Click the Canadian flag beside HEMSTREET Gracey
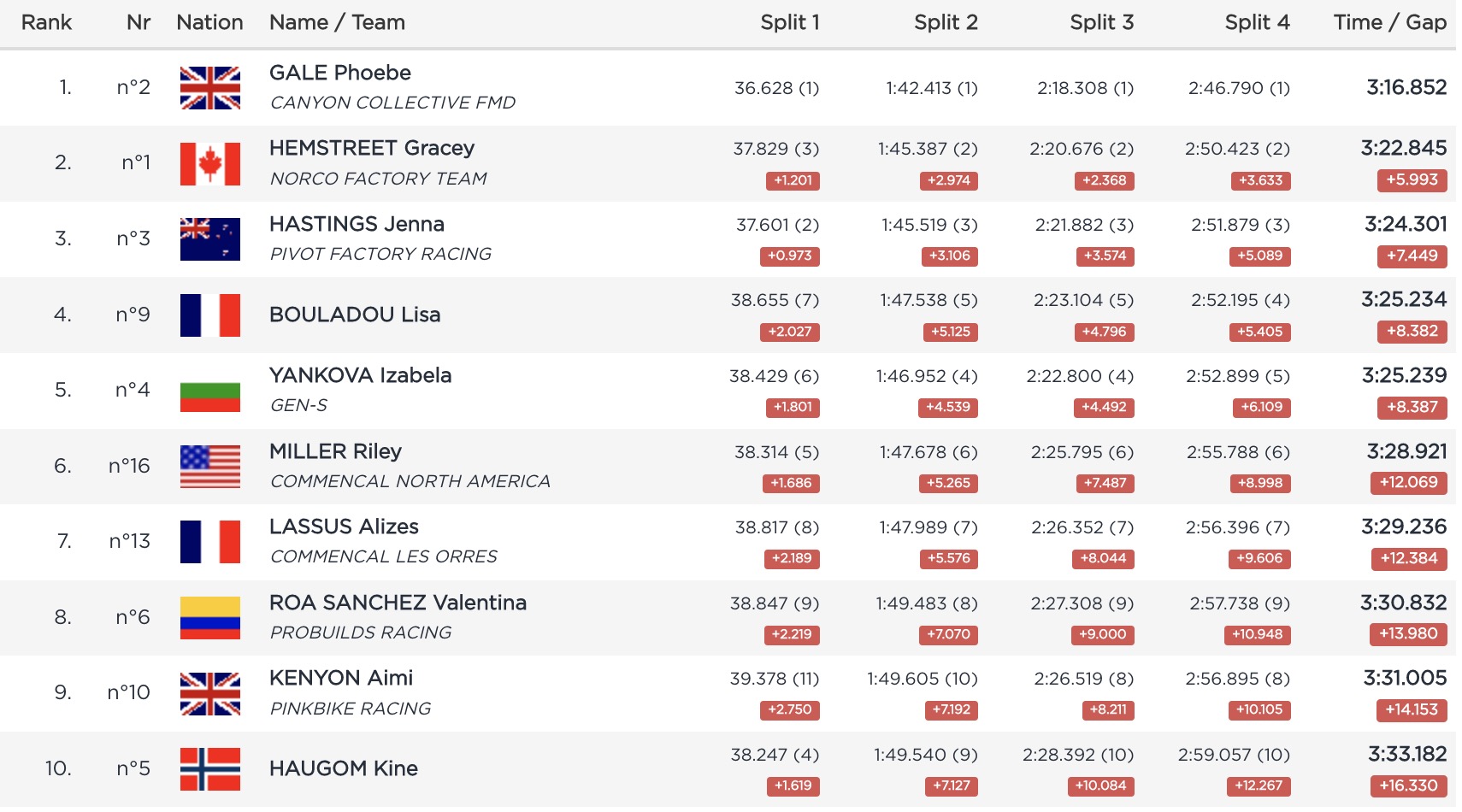The height and width of the screenshot is (812, 1462). [x=209, y=163]
